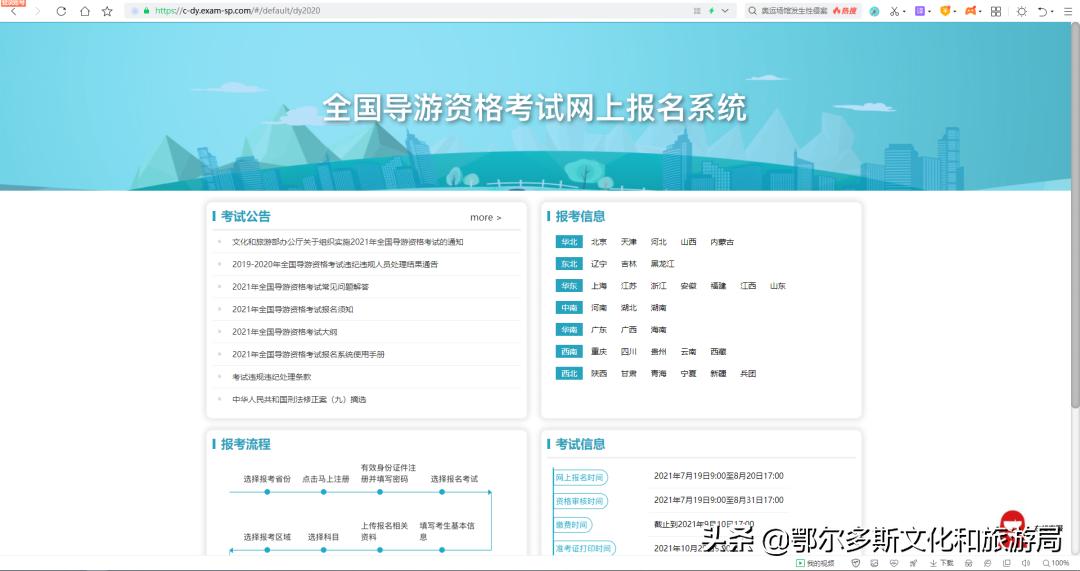Image resolution: width=1080 pixels, height=571 pixels.
Task: Open 'more >' in the 考试公告 panel
Action: [x=486, y=218]
